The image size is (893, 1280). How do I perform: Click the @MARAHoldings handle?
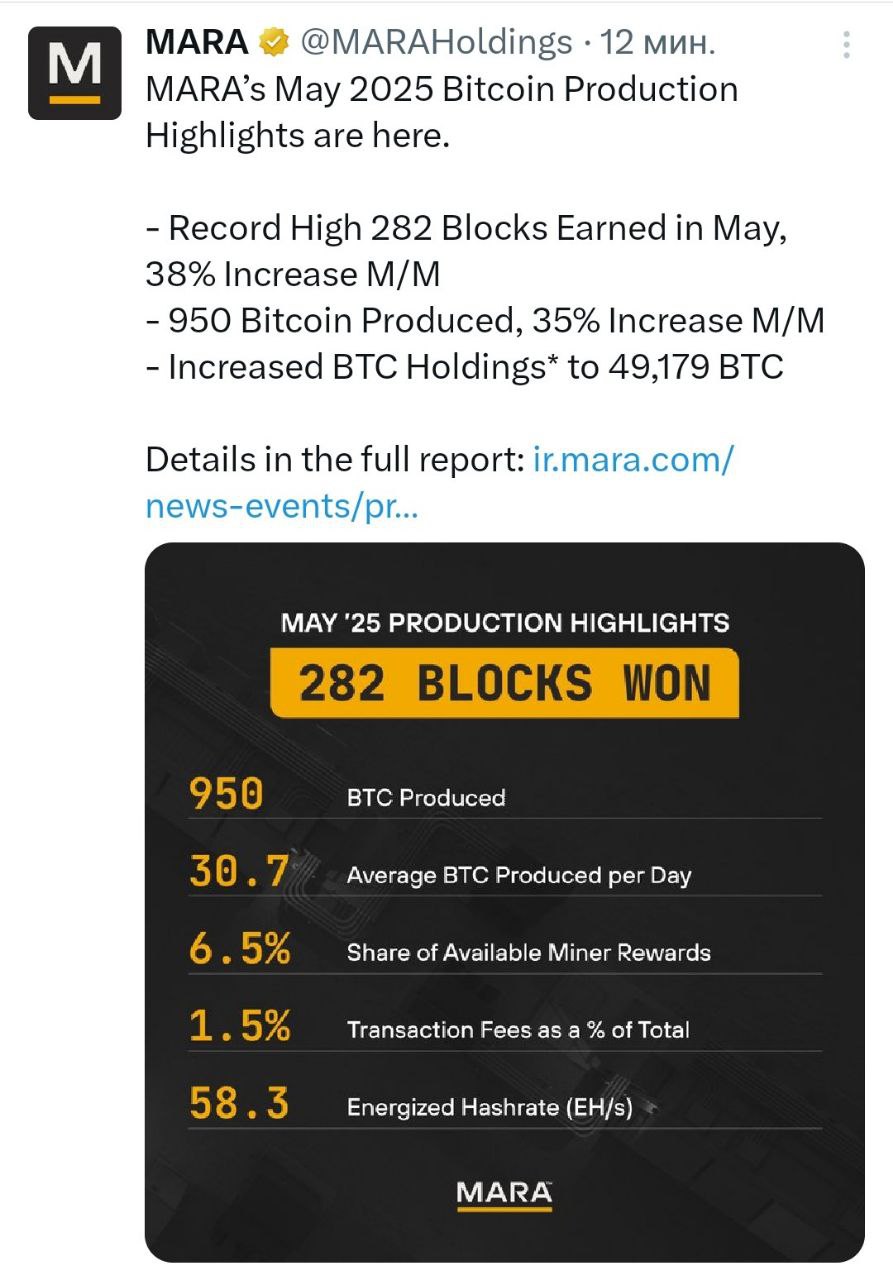[x=434, y=42]
